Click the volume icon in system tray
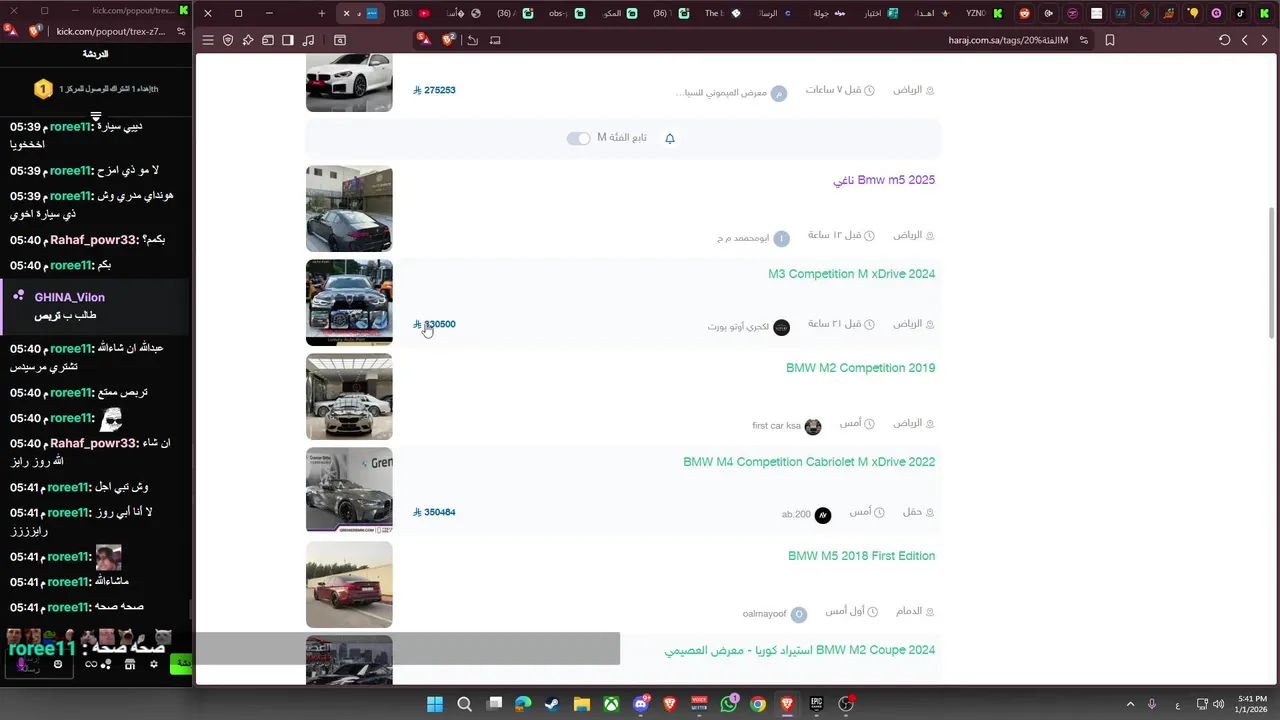Image resolution: width=1280 pixels, height=720 pixels. click(1218, 704)
